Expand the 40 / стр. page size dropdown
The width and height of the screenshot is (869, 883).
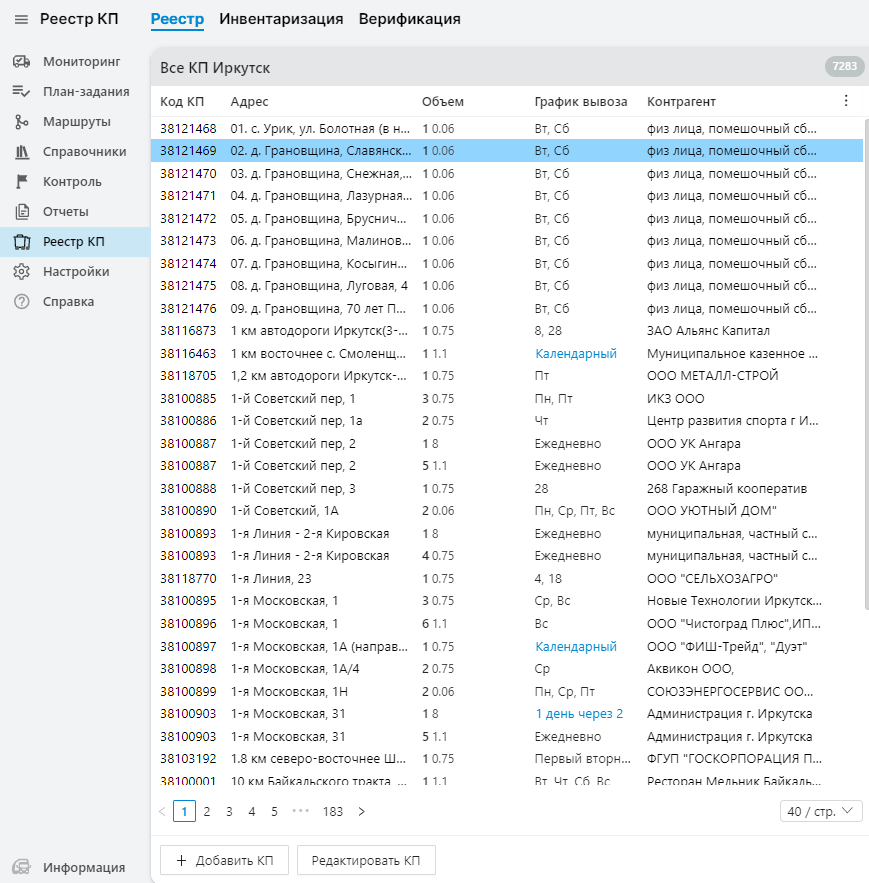coord(821,811)
